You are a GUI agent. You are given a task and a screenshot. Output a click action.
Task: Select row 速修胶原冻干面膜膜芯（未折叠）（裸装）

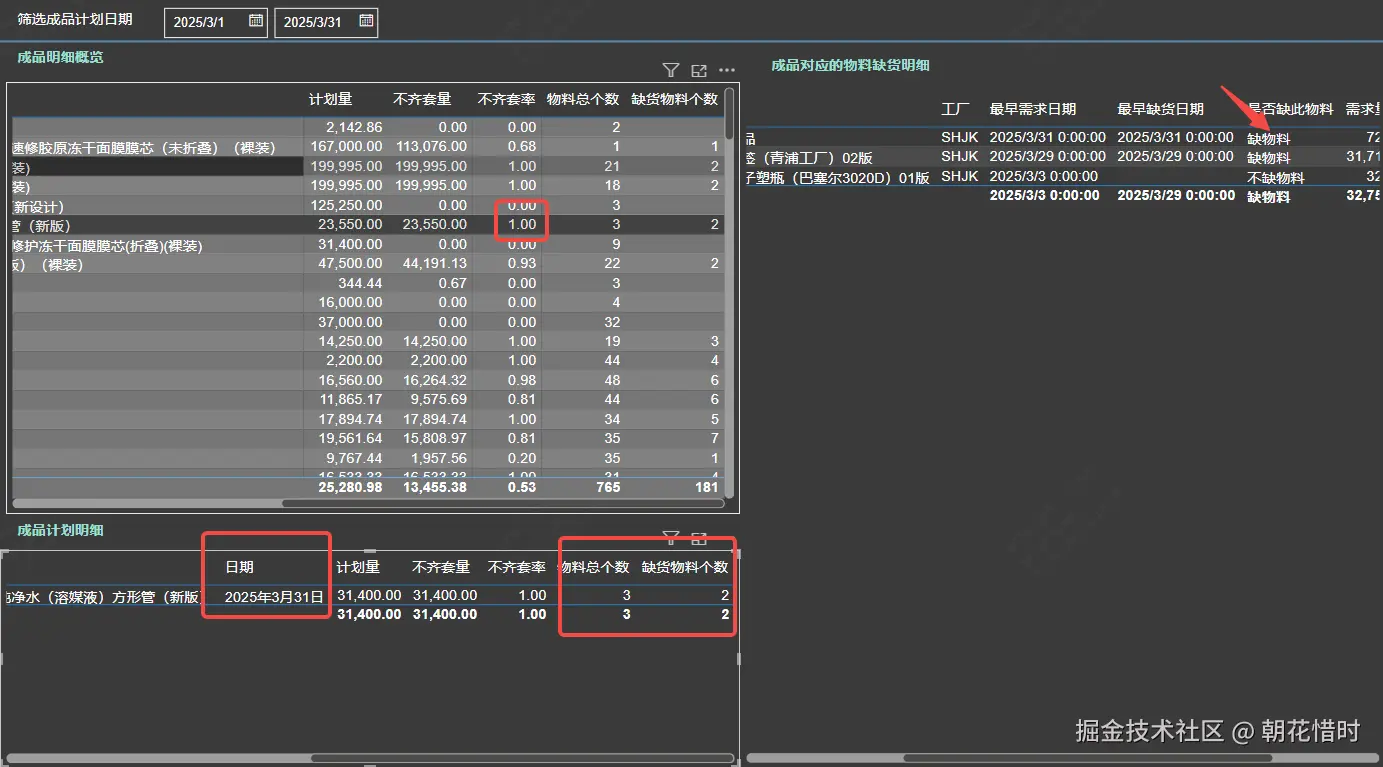(x=370, y=147)
